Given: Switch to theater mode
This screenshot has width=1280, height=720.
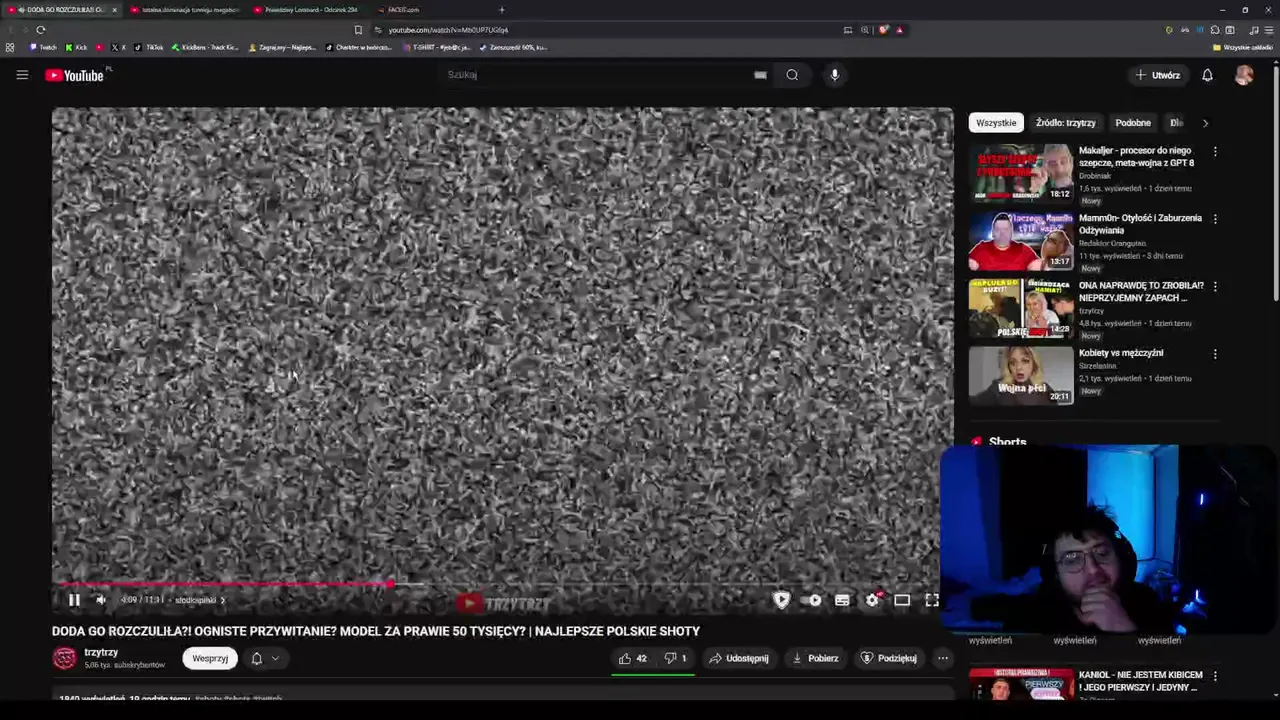Looking at the screenshot, I should (902, 600).
